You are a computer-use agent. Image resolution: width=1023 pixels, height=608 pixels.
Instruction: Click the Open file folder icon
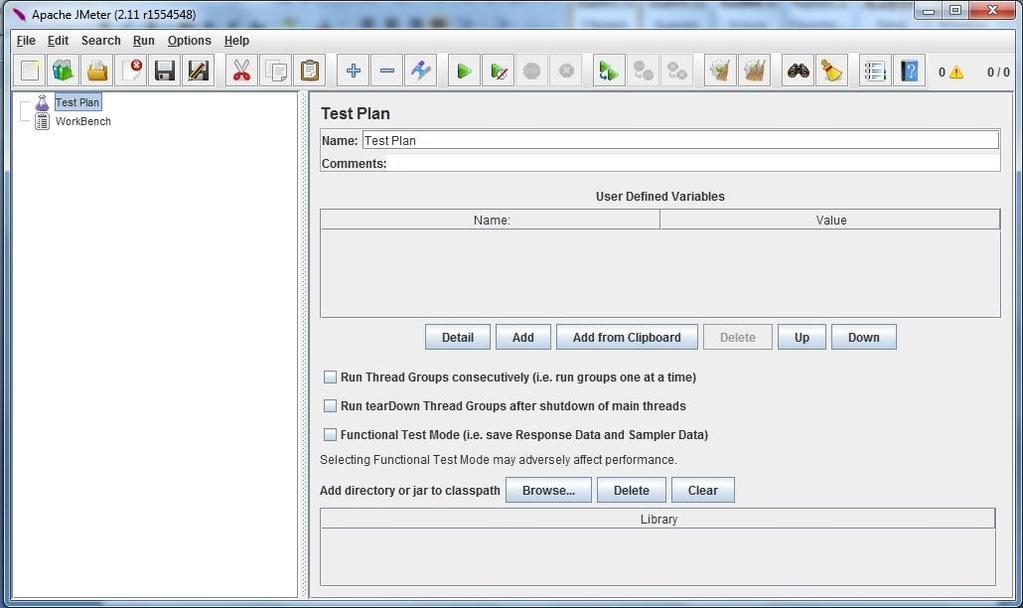(x=97, y=70)
